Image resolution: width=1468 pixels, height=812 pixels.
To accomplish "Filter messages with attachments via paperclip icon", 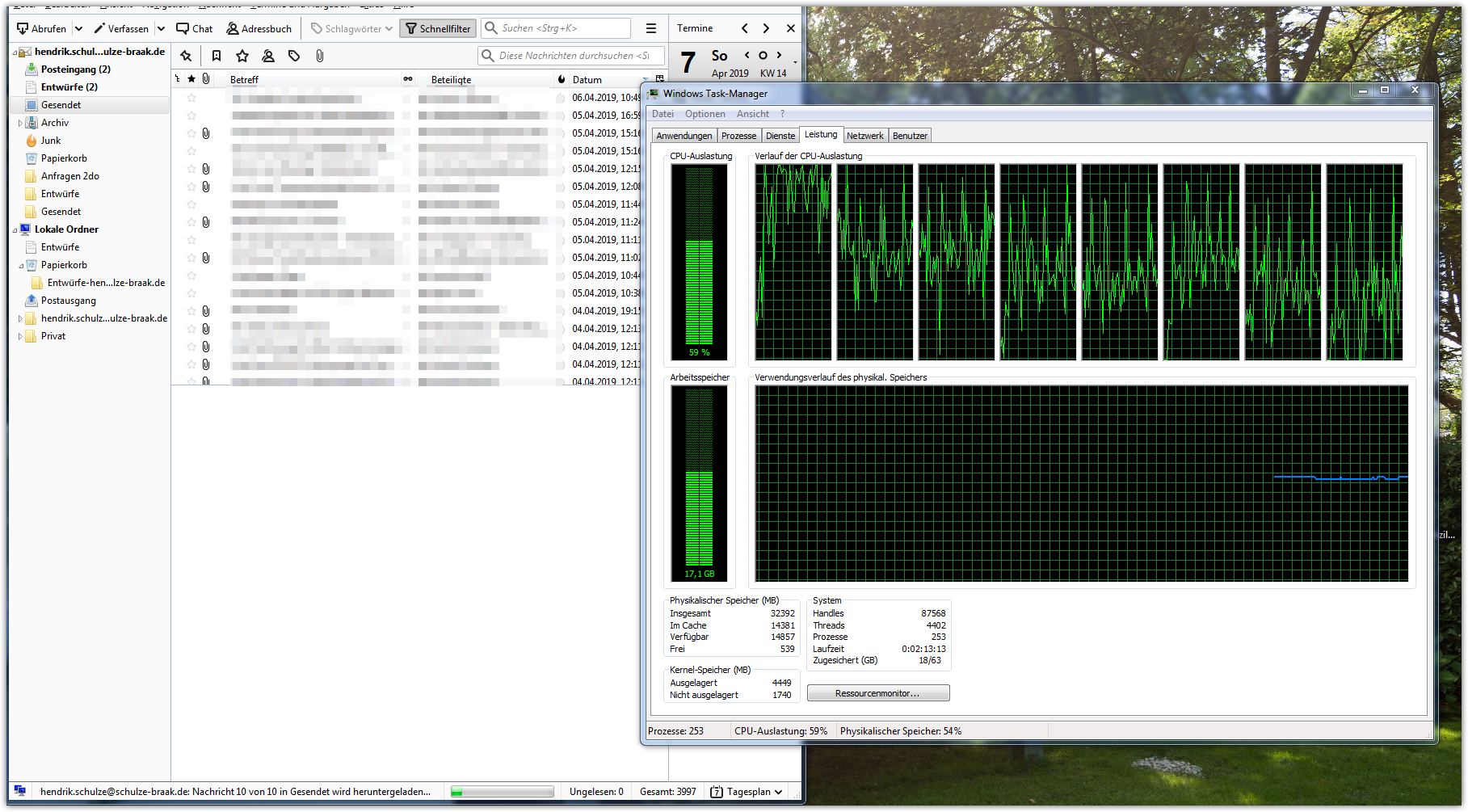I will 320,56.
